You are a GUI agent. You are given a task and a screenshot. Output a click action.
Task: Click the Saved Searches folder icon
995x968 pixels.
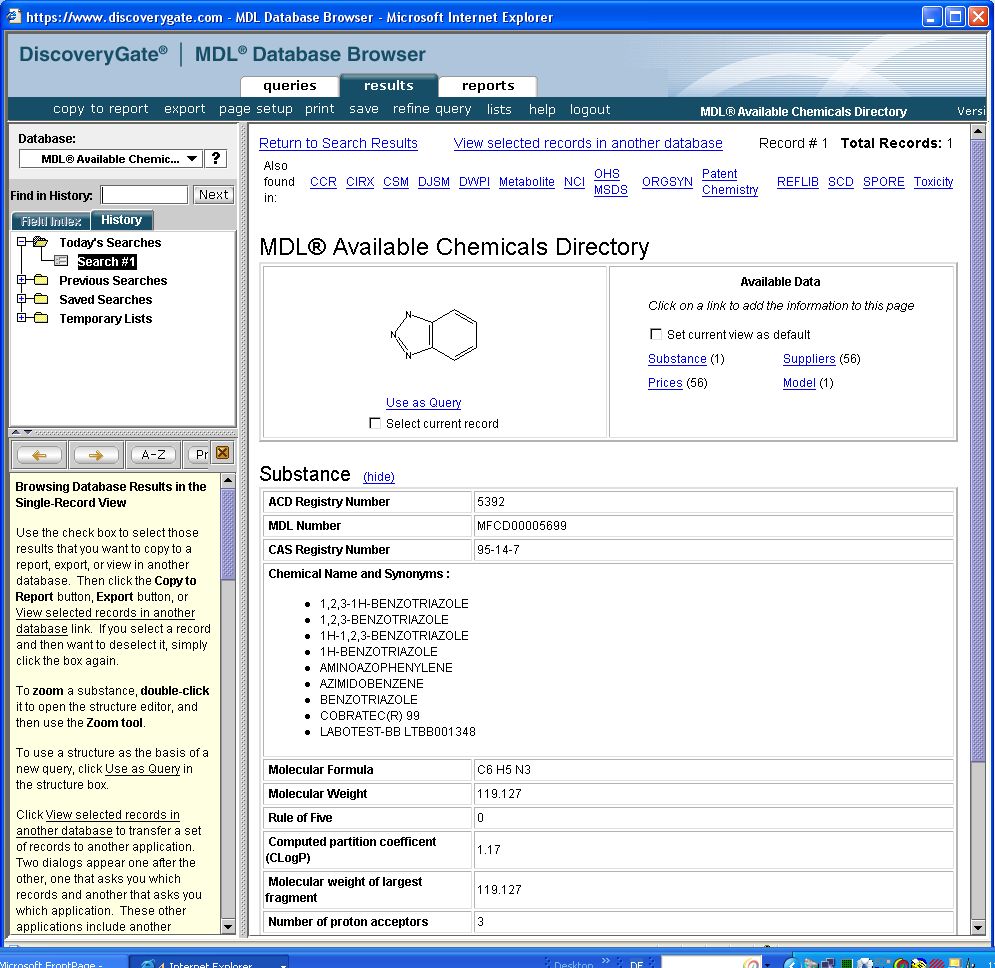[40, 300]
